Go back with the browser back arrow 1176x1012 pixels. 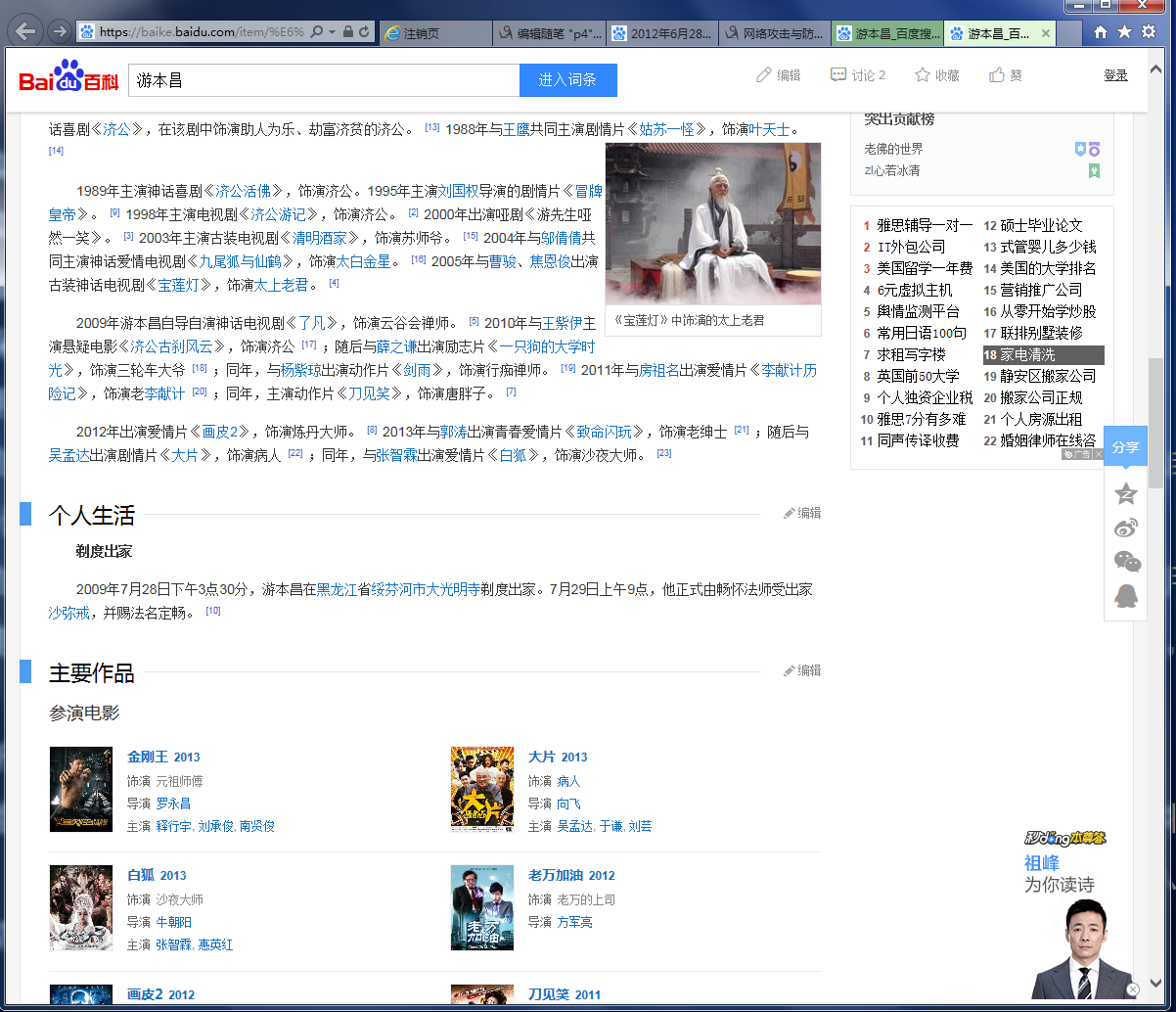tap(25, 31)
